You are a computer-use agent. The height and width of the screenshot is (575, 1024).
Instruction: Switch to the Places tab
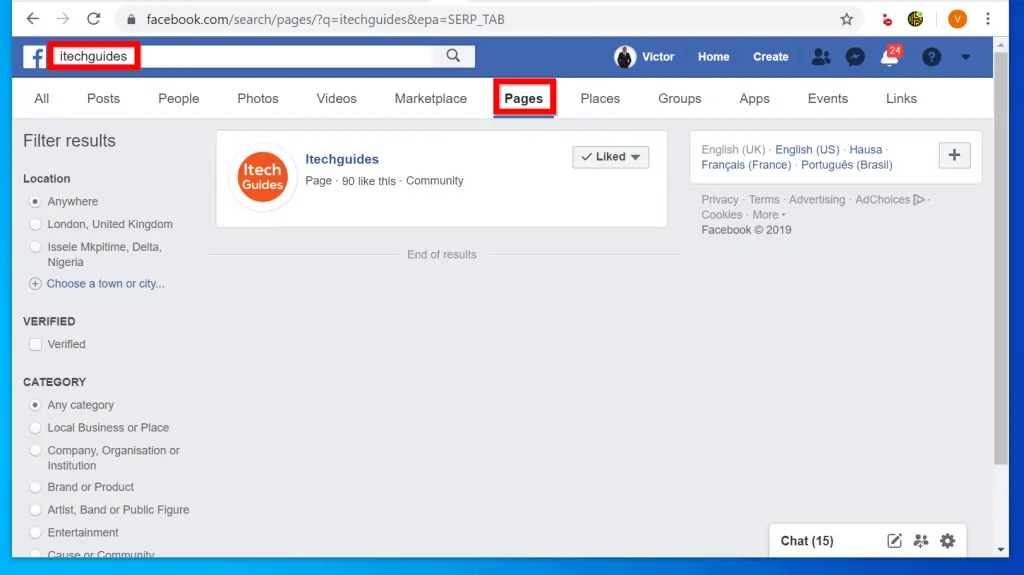pyautogui.click(x=600, y=99)
